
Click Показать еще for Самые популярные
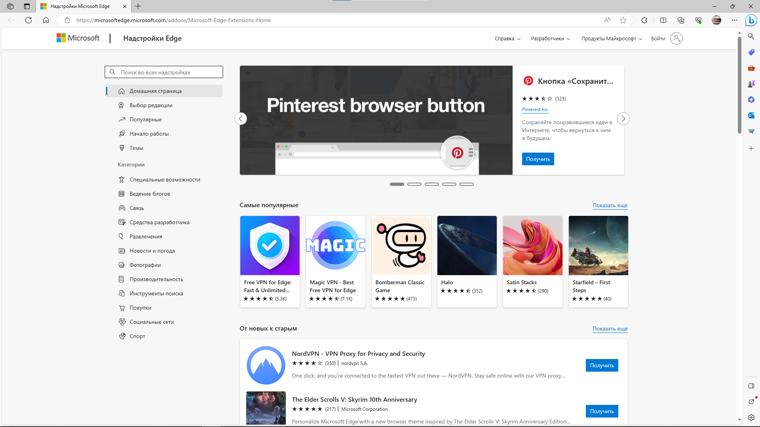(x=610, y=206)
